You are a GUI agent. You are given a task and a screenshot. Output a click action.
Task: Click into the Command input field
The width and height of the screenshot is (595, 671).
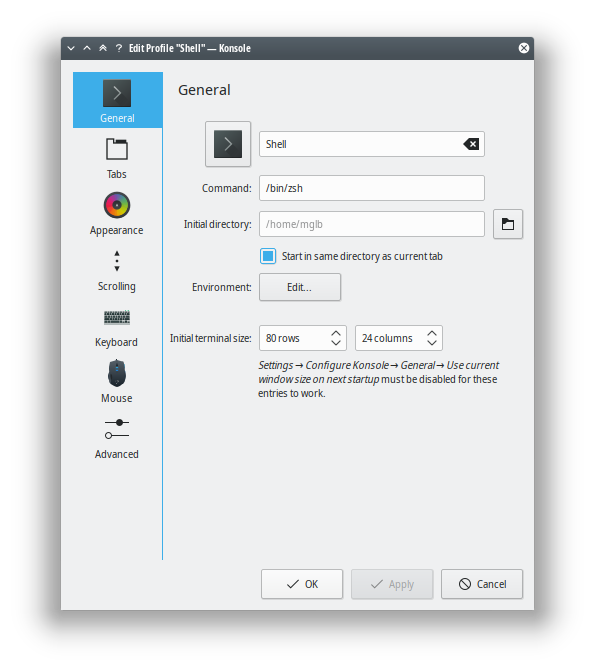point(372,188)
